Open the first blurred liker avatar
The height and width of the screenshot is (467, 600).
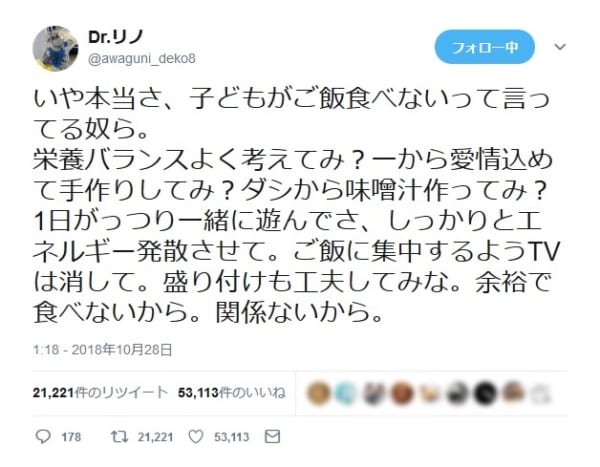pyautogui.click(x=318, y=393)
